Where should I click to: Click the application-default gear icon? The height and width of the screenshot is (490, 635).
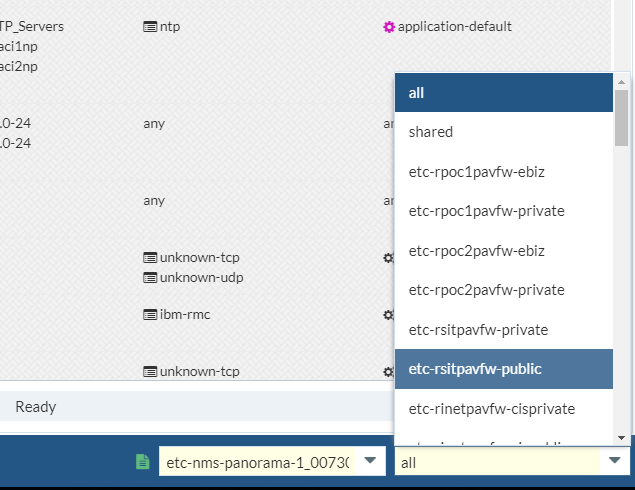click(389, 27)
